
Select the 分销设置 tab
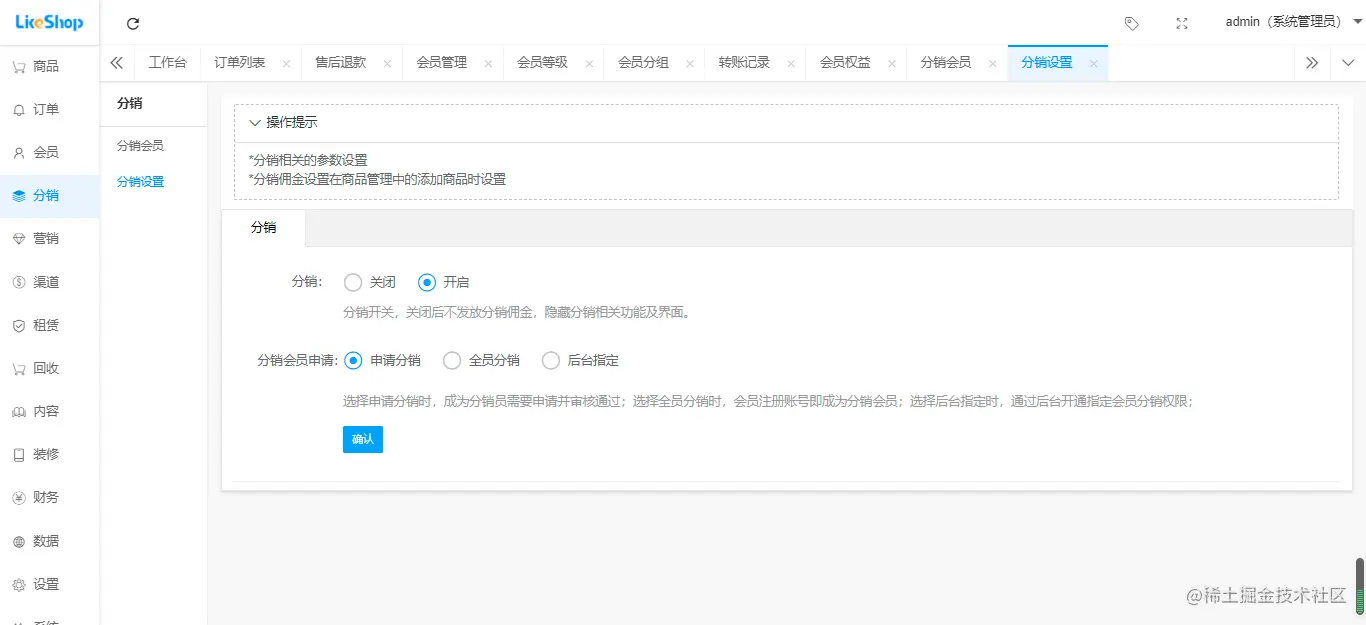coord(1047,62)
